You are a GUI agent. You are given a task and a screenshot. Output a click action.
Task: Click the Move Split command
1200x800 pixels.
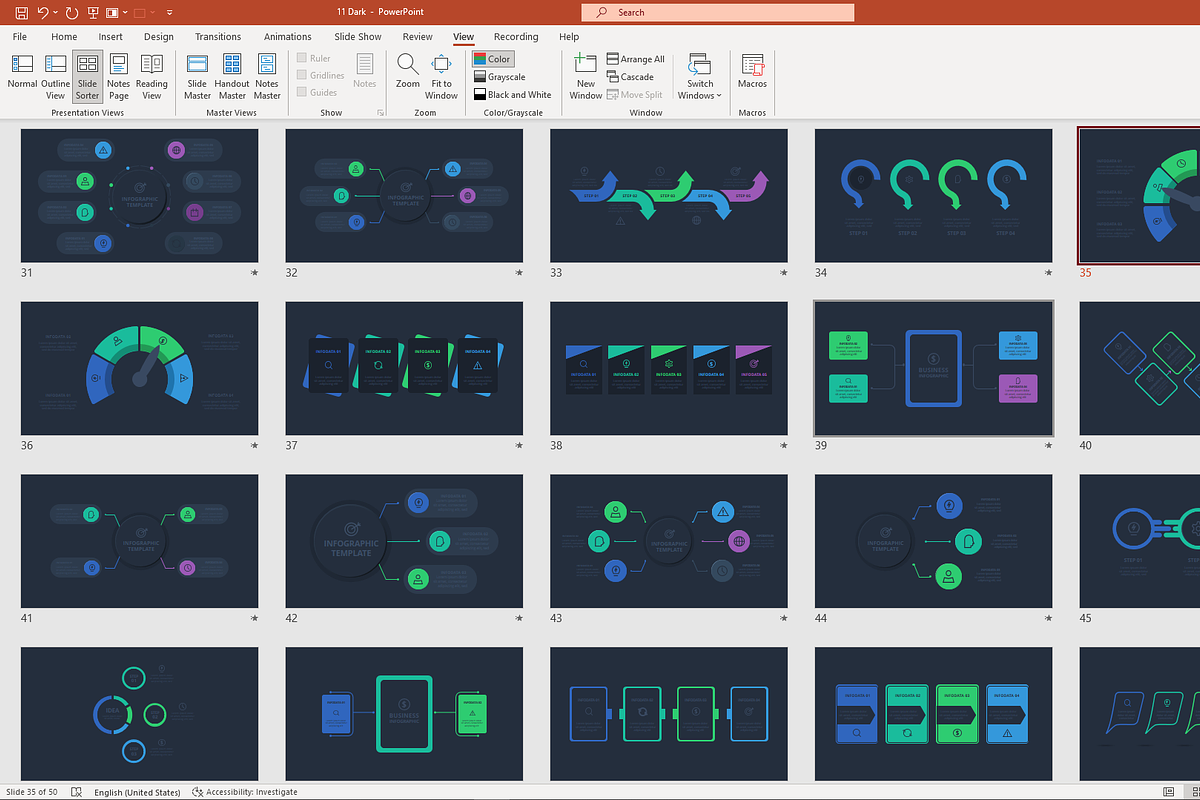coord(634,95)
